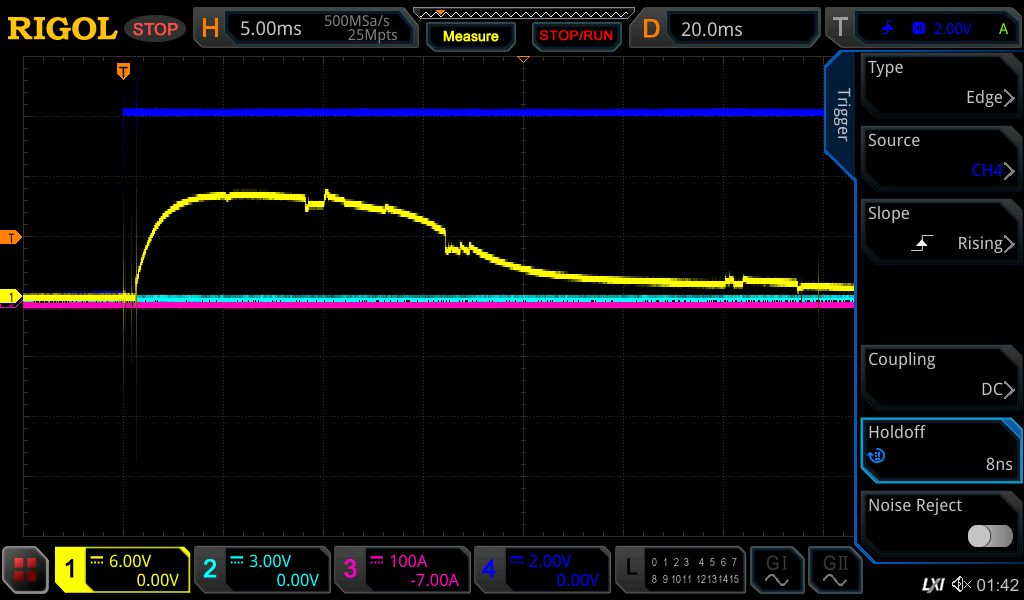
Task: Toggle channel 3 magenta 100A label
Action: [x=400, y=570]
